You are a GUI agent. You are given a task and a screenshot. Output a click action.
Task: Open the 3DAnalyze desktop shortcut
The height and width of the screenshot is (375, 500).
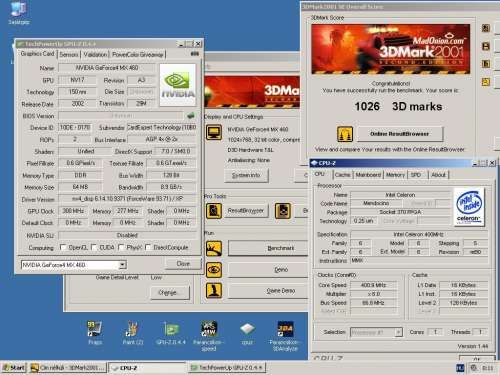point(285,329)
